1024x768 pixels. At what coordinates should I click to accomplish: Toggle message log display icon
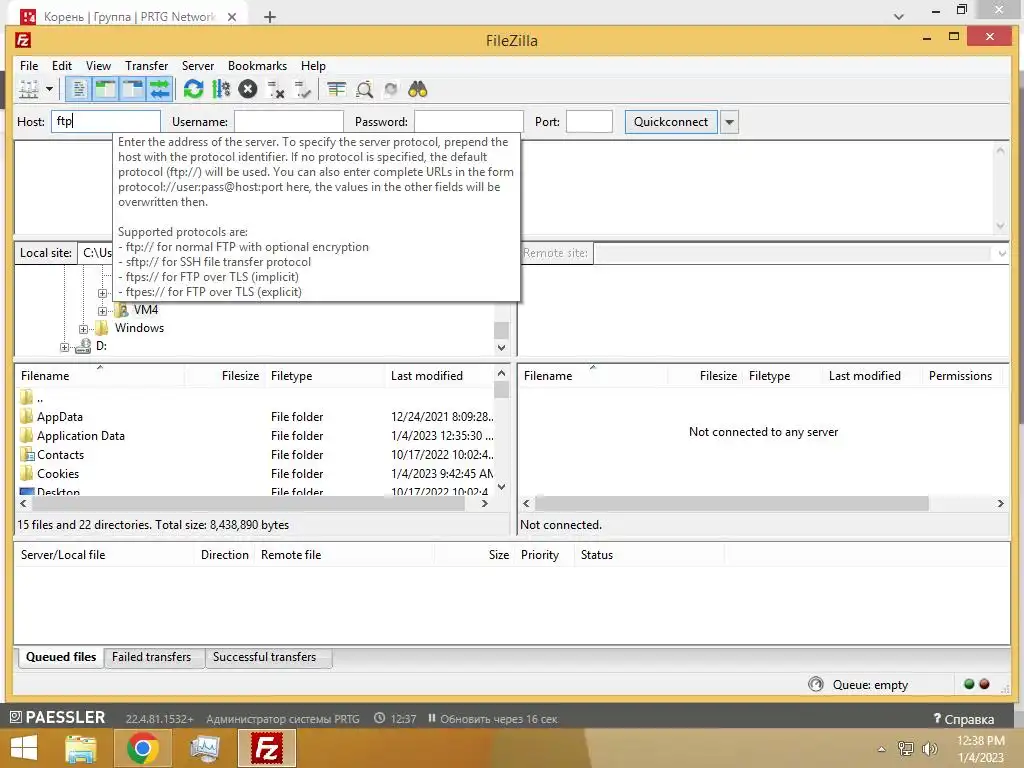[78, 89]
